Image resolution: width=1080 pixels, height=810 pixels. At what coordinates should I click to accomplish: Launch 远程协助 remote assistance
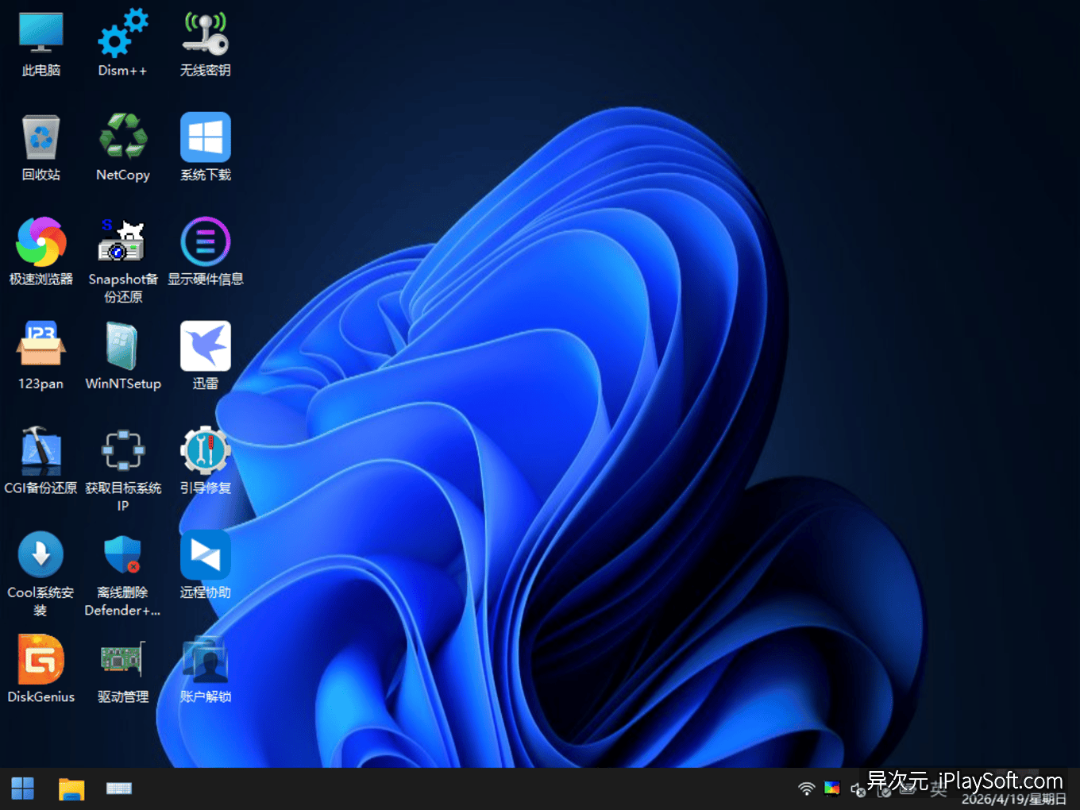(x=205, y=565)
